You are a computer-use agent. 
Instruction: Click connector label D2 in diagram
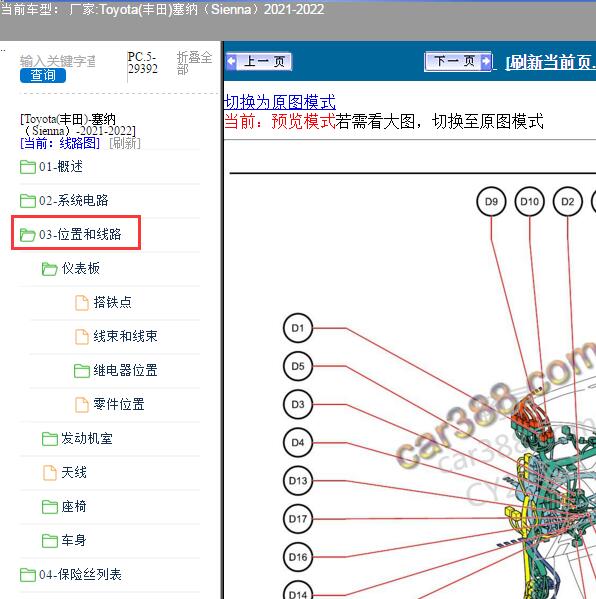[568, 201]
